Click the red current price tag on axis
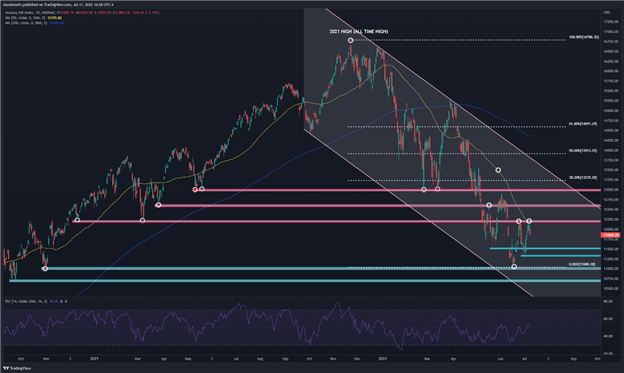The height and width of the screenshot is (373, 624). click(x=610, y=235)
